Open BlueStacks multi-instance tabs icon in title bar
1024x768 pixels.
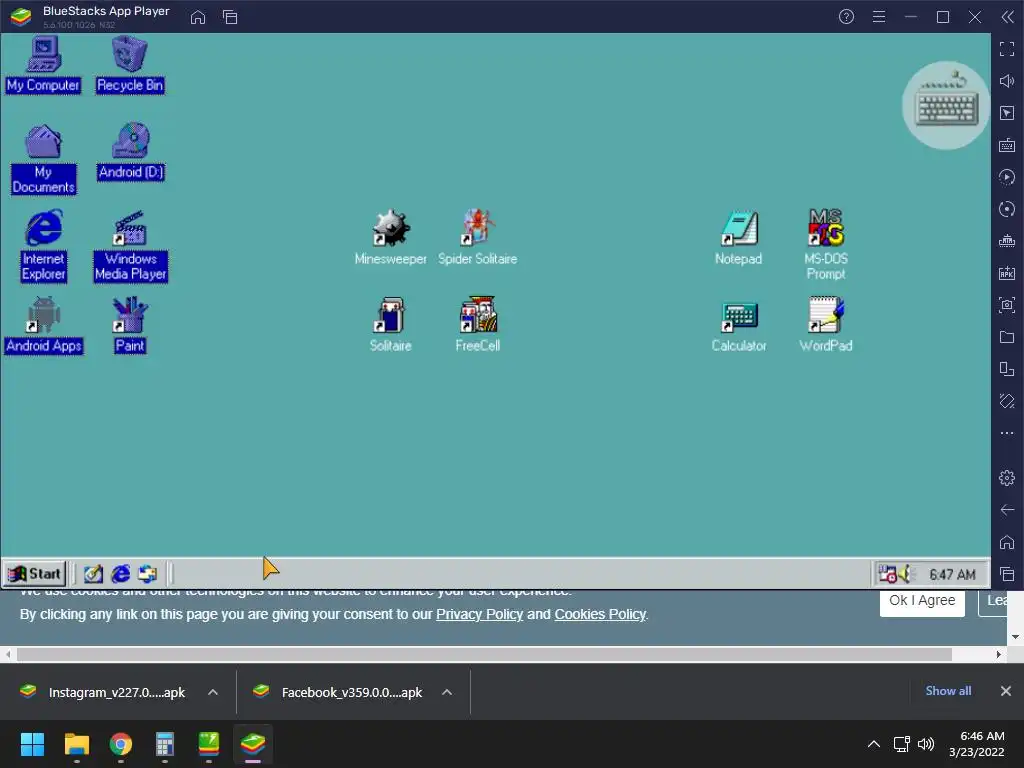coord(230,18)
